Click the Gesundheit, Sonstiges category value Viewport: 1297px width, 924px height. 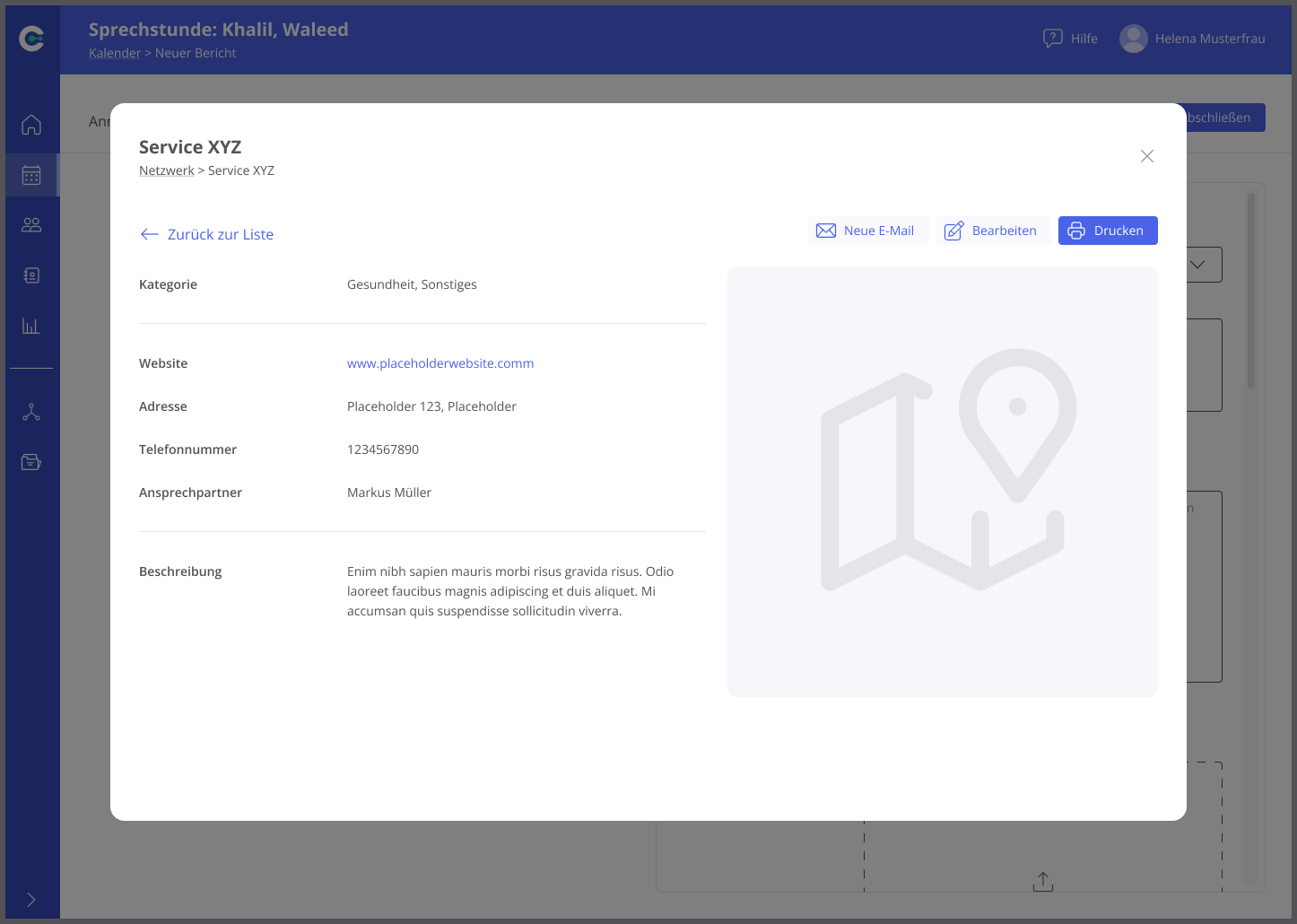click(412, 284)
